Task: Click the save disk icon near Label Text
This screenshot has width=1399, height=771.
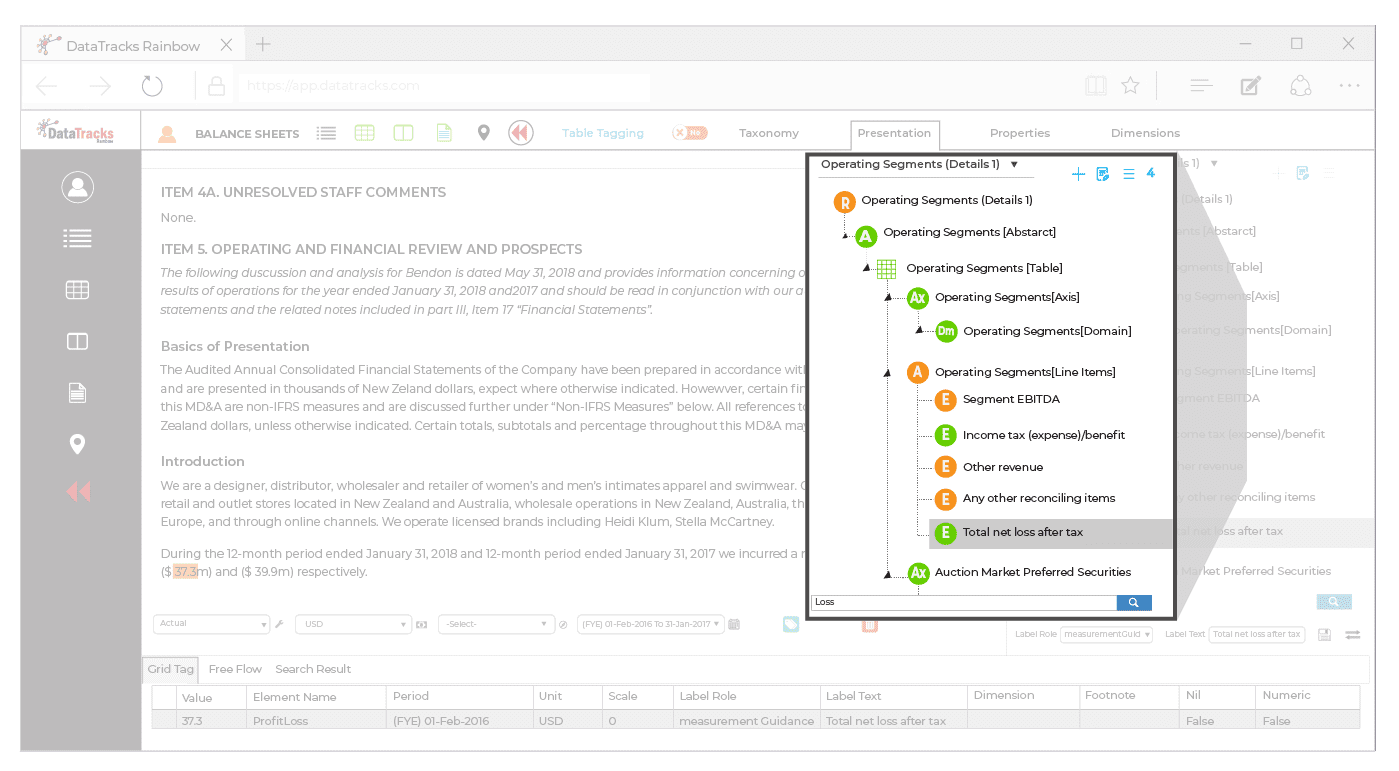Action: click(1324, 634)
